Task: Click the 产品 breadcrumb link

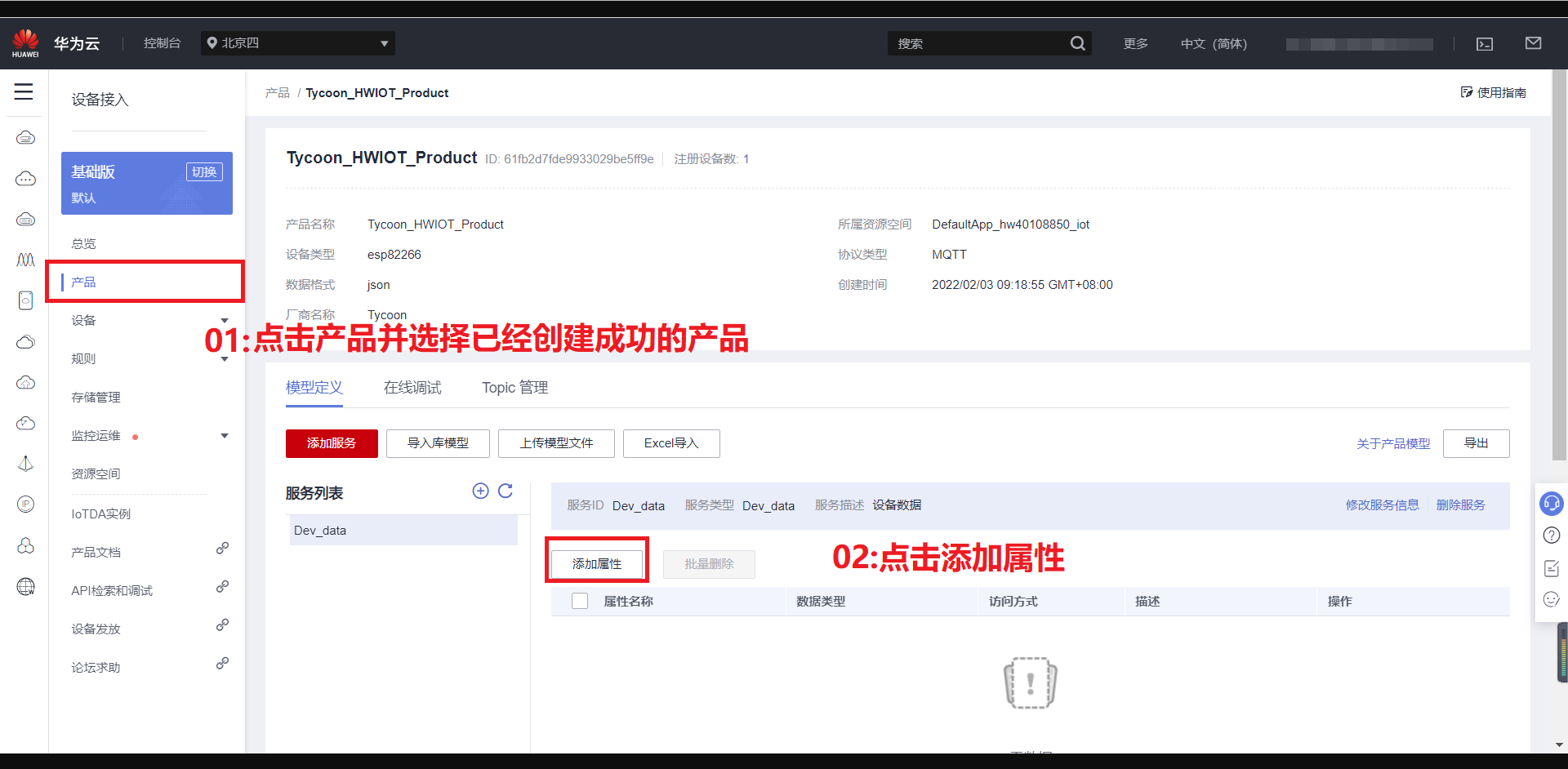Action: click(277, 92)
